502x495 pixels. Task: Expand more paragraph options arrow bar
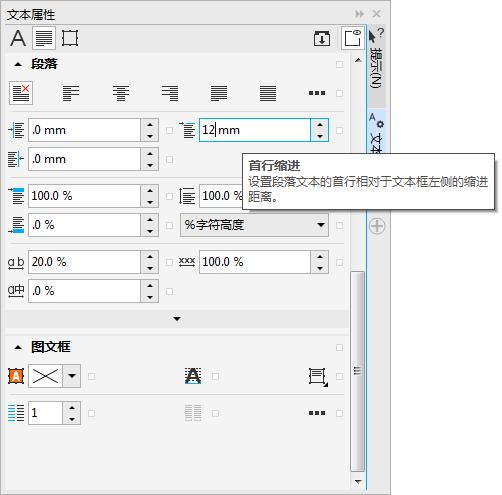tap(177, 319)
